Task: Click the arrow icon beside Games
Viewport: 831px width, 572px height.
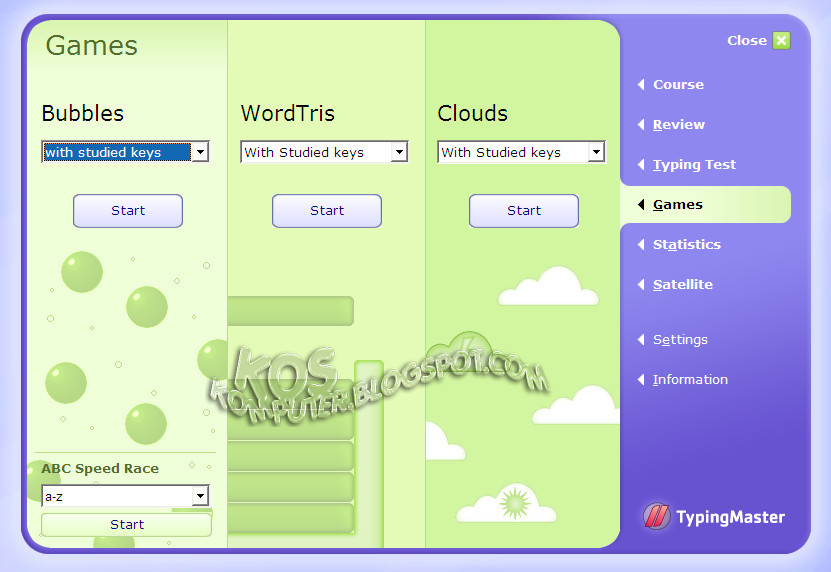Action: [641, 205]
